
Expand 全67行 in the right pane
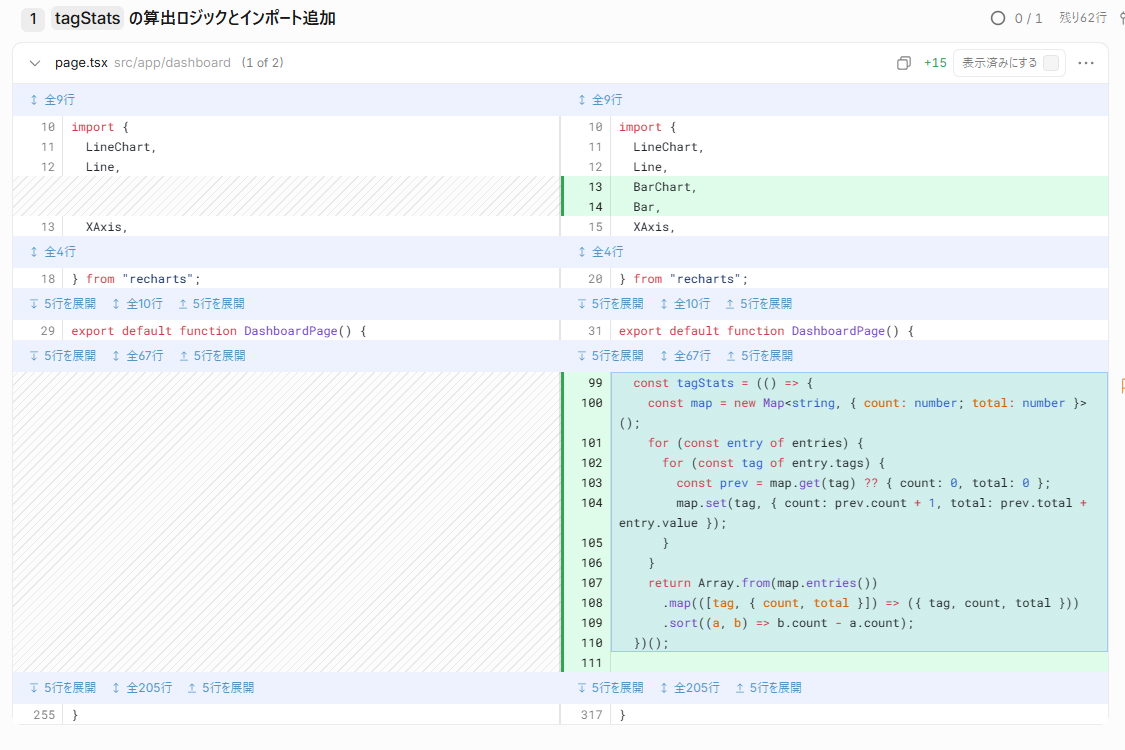685,355
